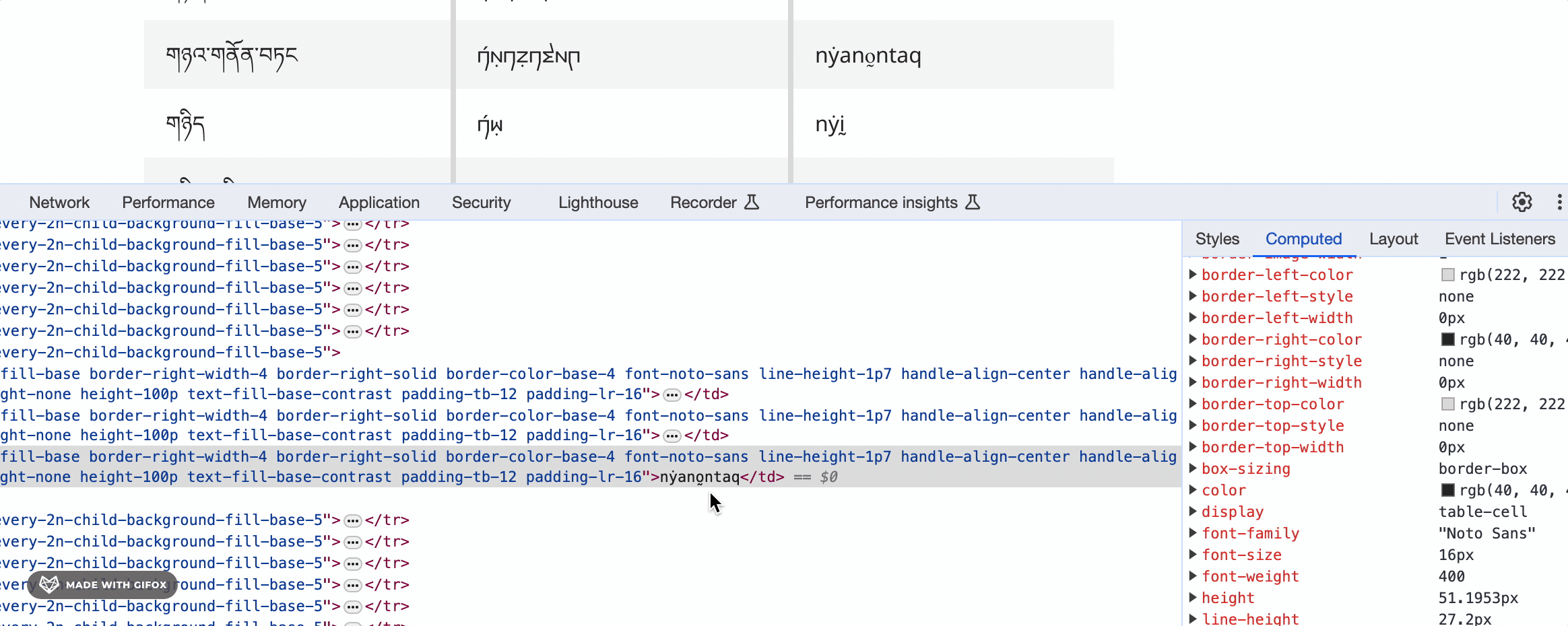This screenshot has width=1568, height=626.
Task: Click the color property's black swatch
Action: [x=1448, y=491]
